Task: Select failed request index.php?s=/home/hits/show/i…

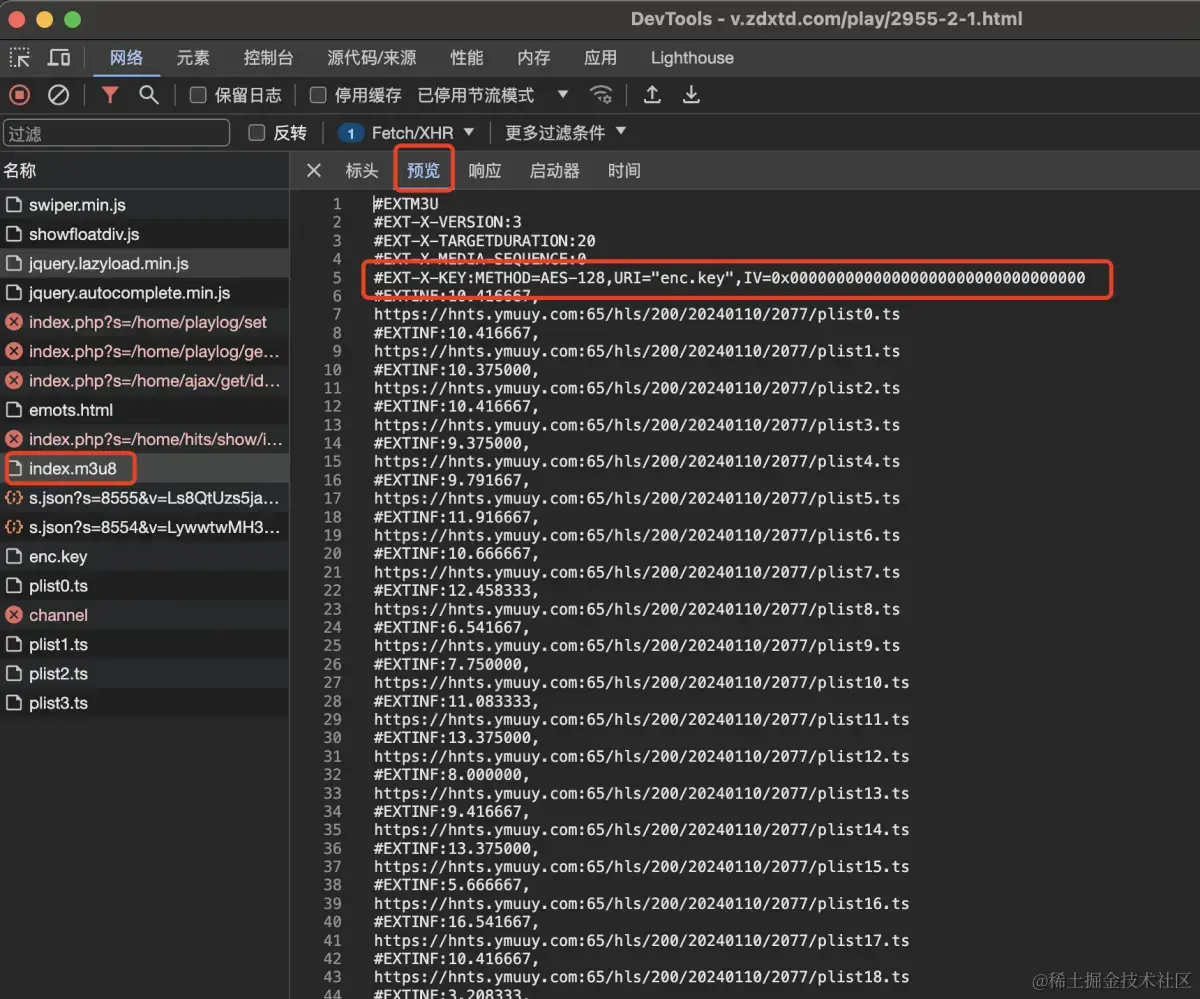Action: click(x=144, y=439)
